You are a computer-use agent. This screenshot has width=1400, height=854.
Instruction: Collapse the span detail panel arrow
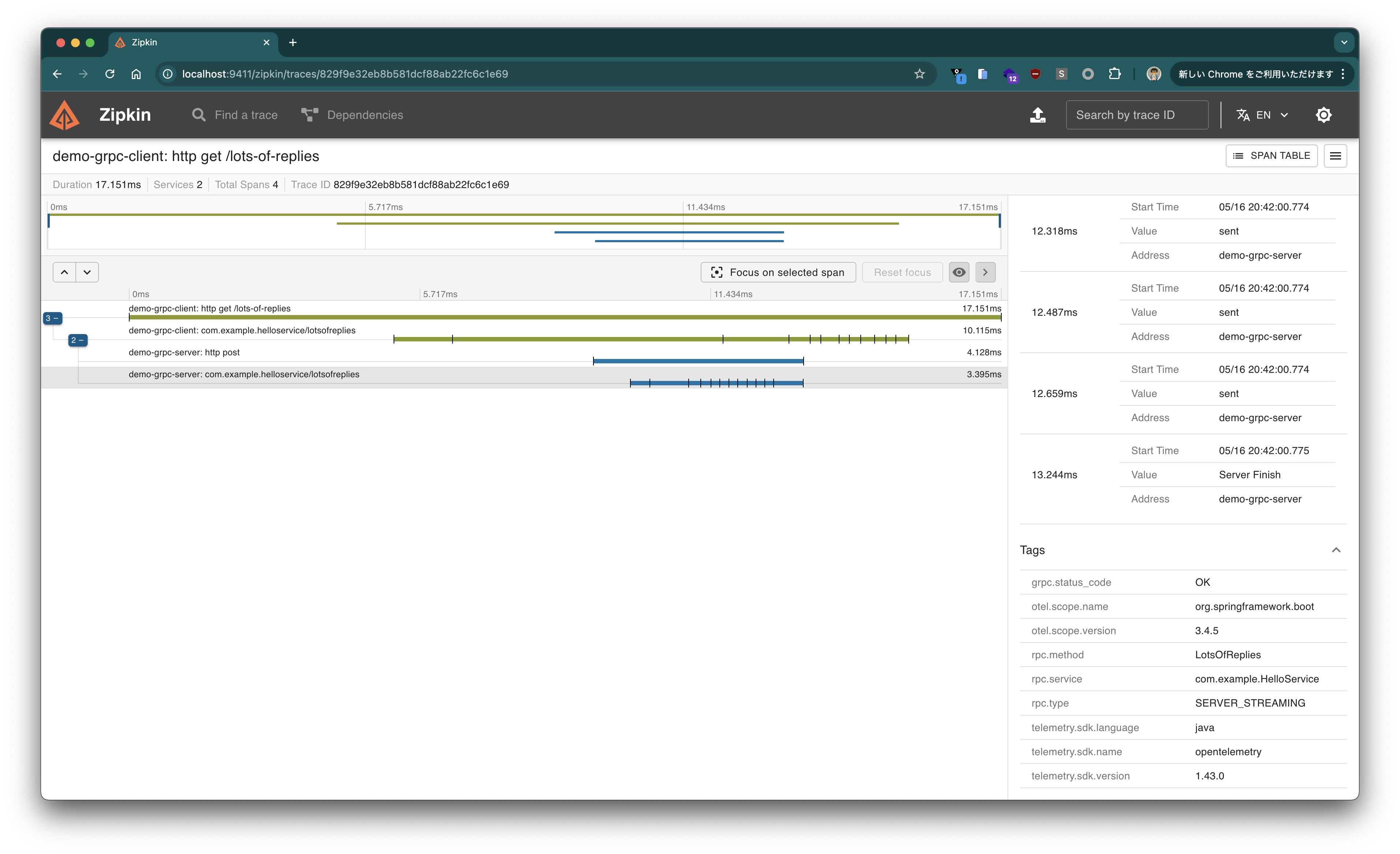pyautogui.click(x=985, y=272)
